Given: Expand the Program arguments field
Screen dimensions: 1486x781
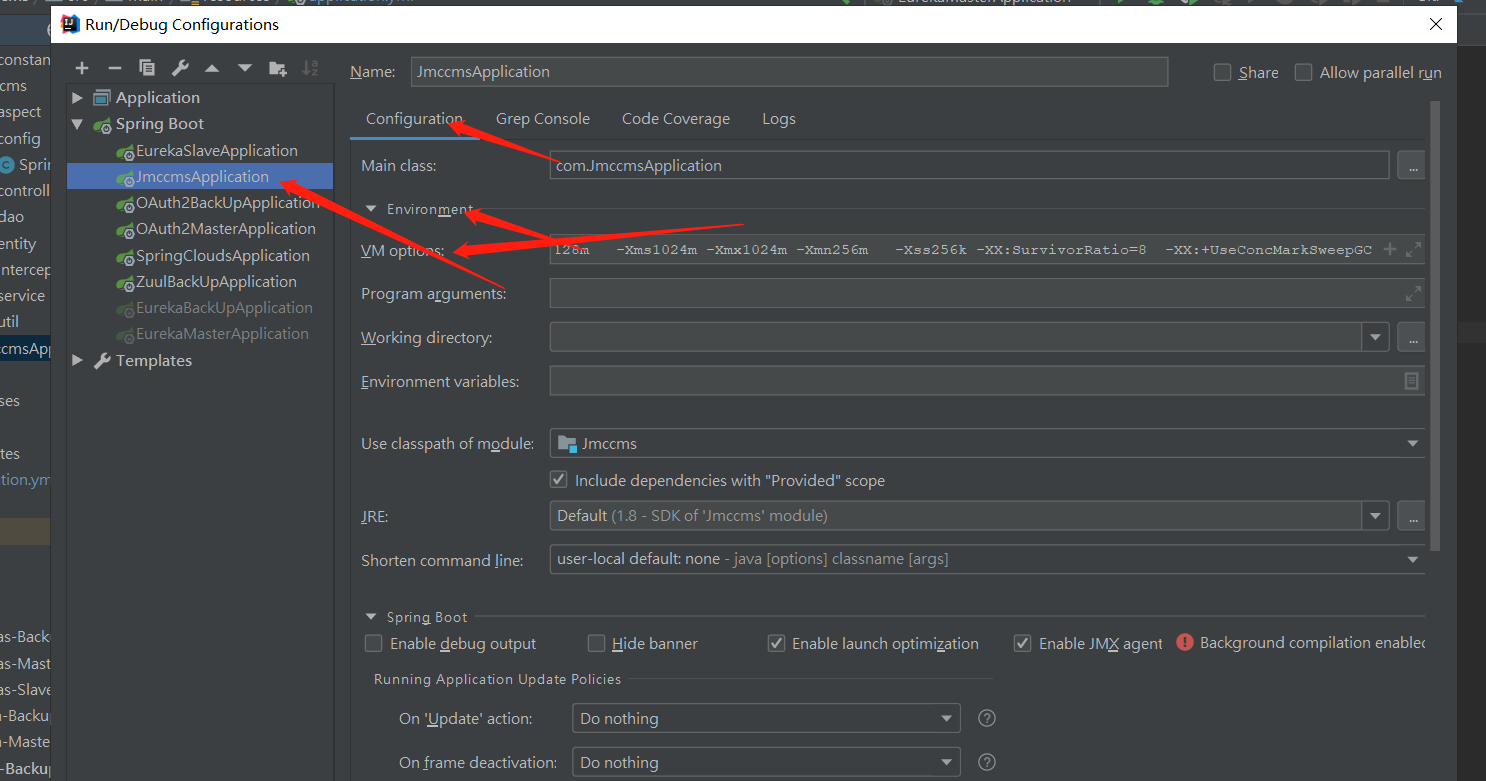Looking at the screenshot, I should tap(1413, 294).
